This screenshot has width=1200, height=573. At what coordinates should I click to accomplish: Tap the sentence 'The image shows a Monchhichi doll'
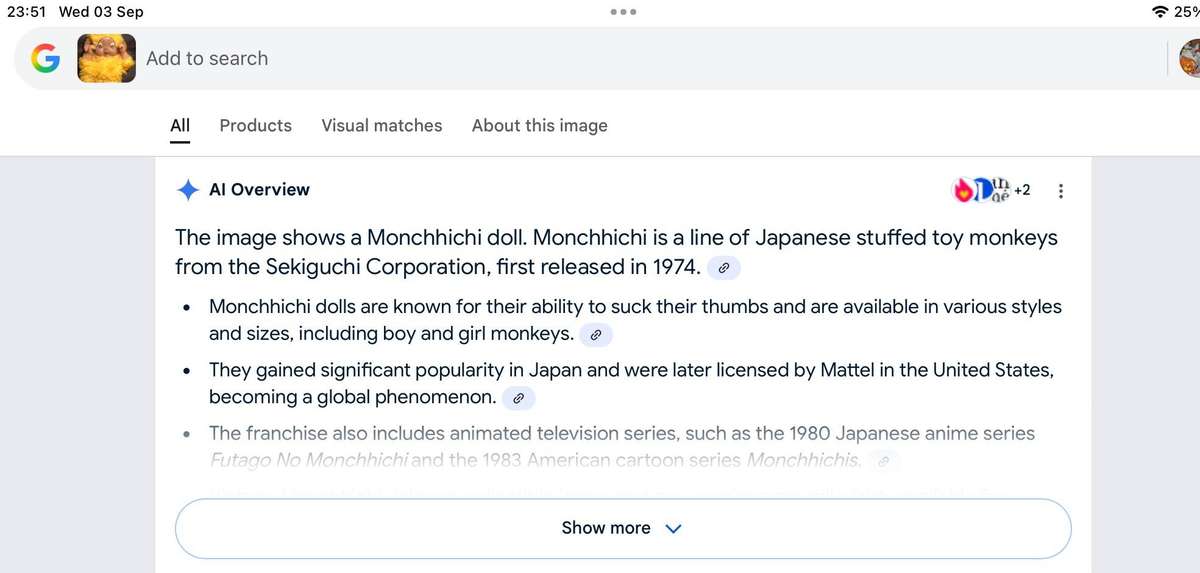351,238
